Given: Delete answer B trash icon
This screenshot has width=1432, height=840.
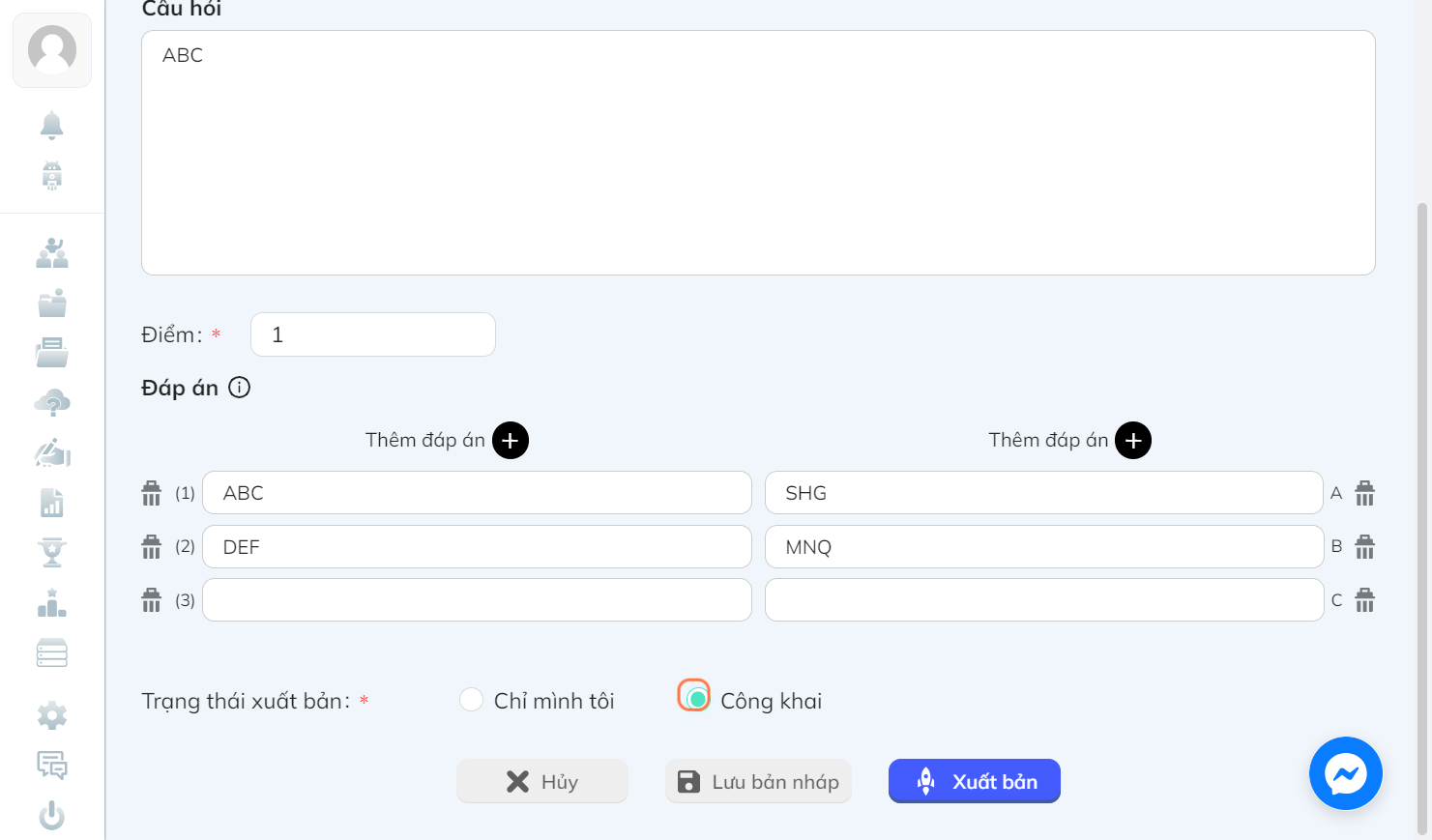Looking at the screenshot, I should (x=1365, y=546).
